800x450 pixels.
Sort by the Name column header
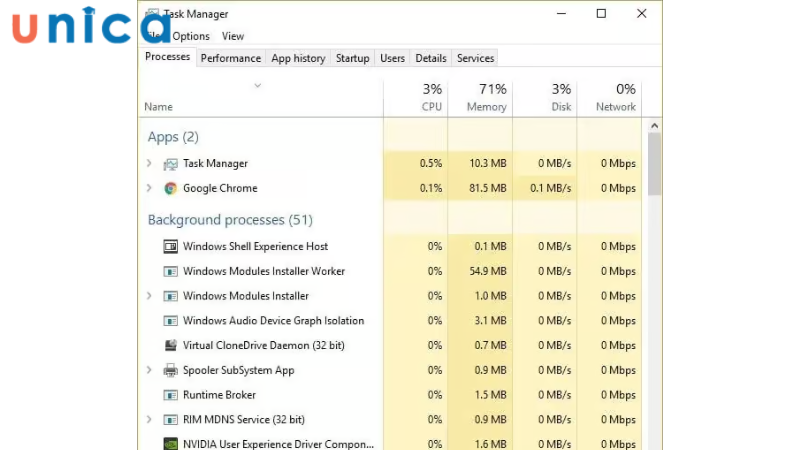coord(158,107)
